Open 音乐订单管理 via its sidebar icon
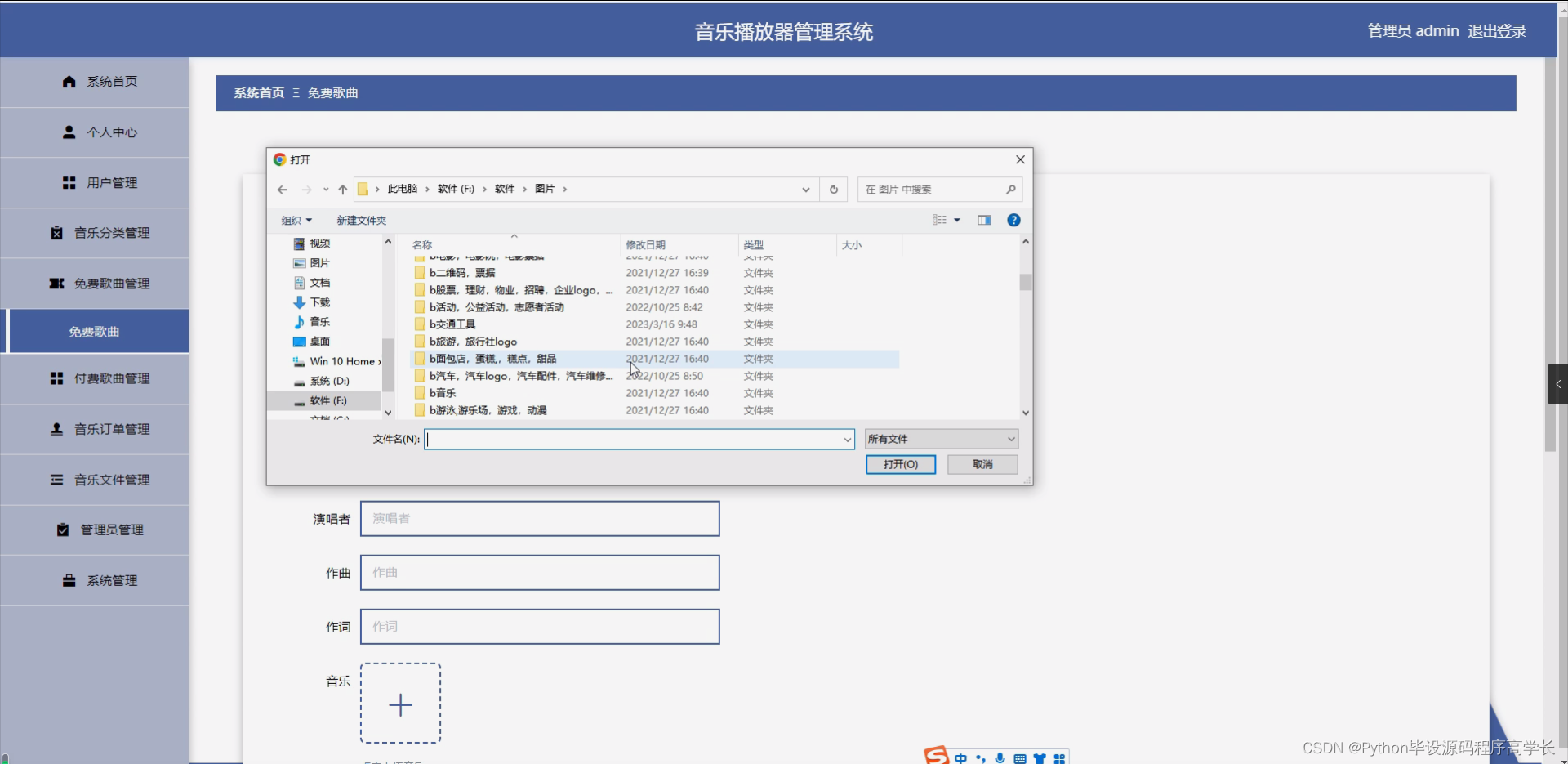 click(56, 428)
